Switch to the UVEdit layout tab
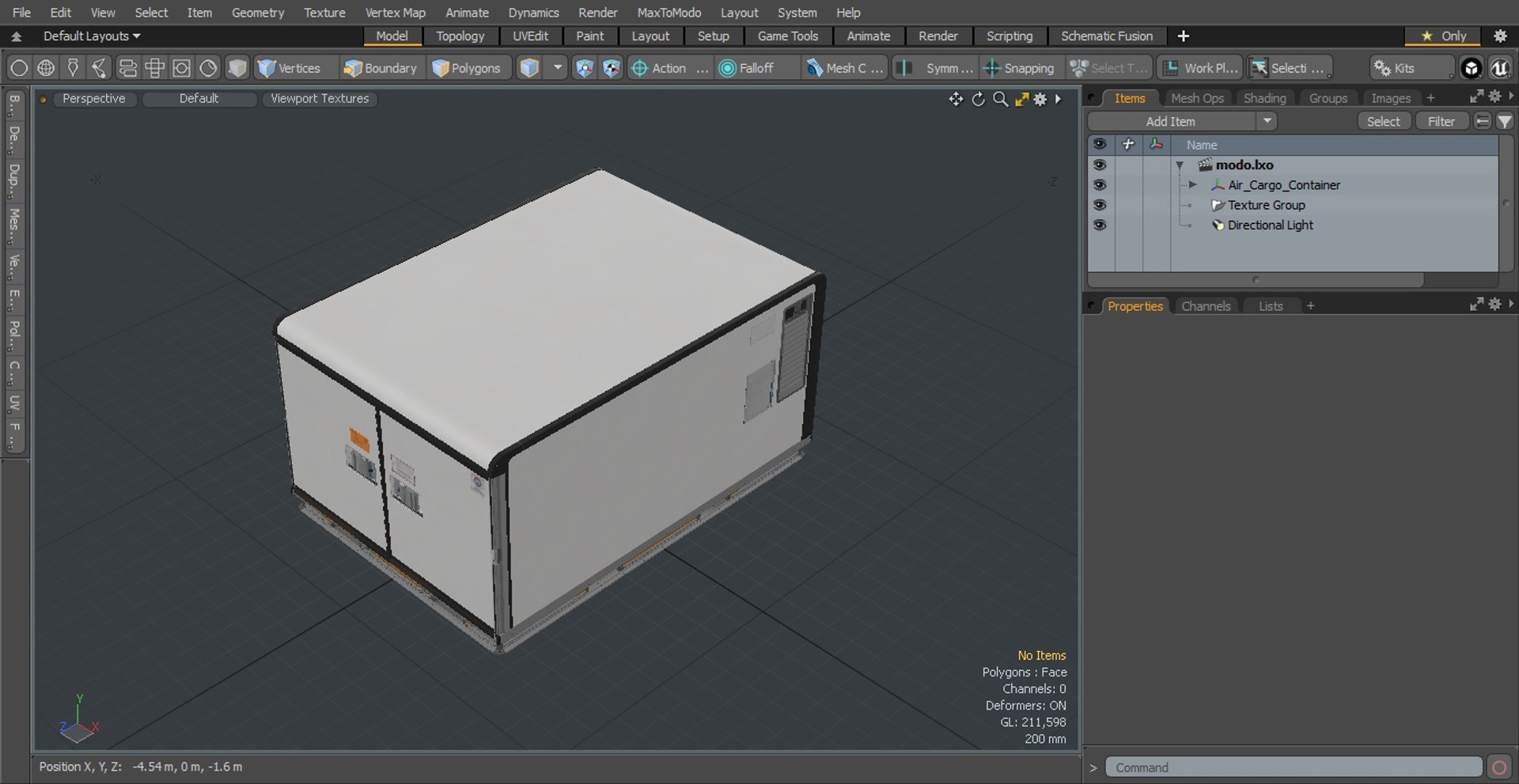The image size is (1519, 784). 530,36
